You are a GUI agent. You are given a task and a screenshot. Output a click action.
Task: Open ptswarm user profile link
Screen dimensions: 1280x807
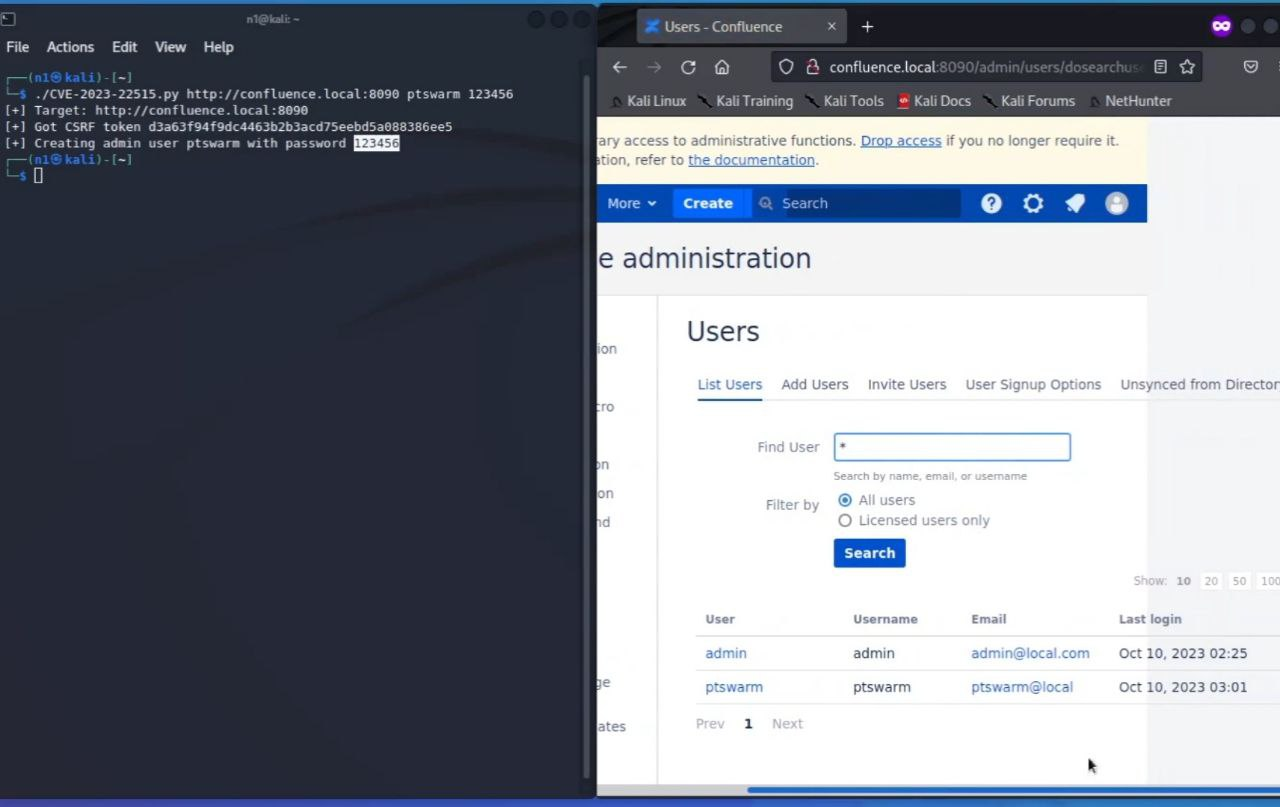734,687
